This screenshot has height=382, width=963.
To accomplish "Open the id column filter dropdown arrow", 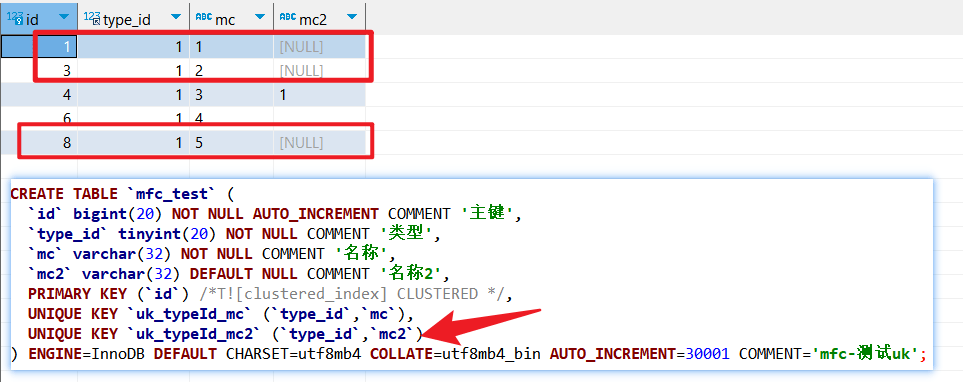I will click(63, 17).
